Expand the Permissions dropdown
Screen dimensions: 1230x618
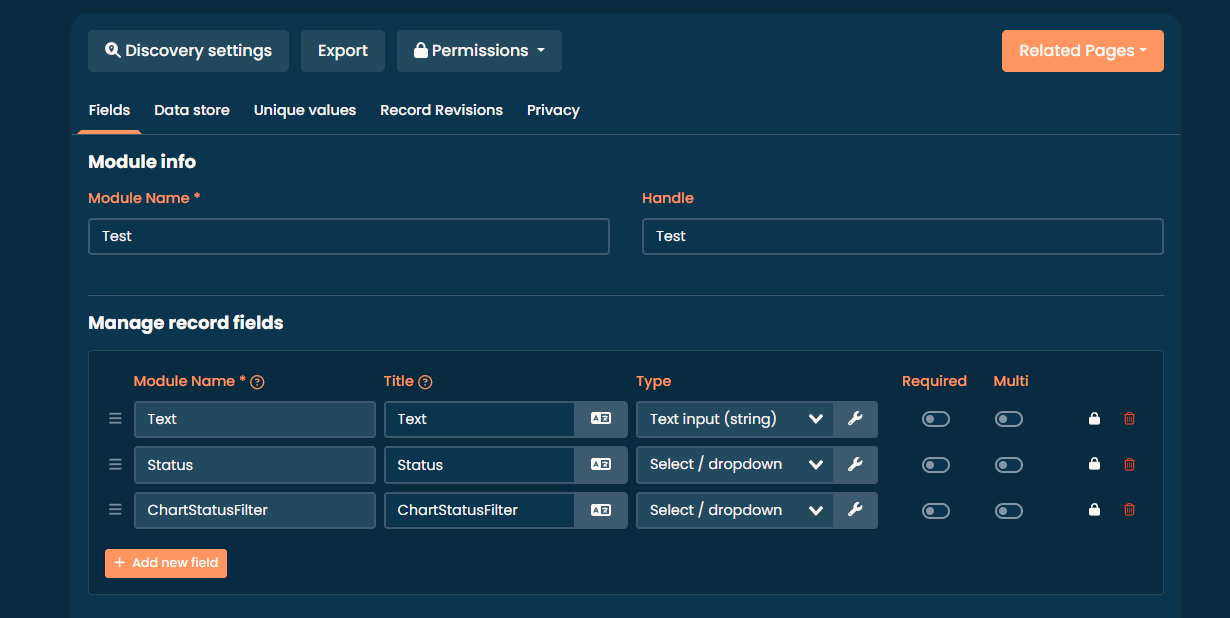pyautogui.click(x=479, y=51)
